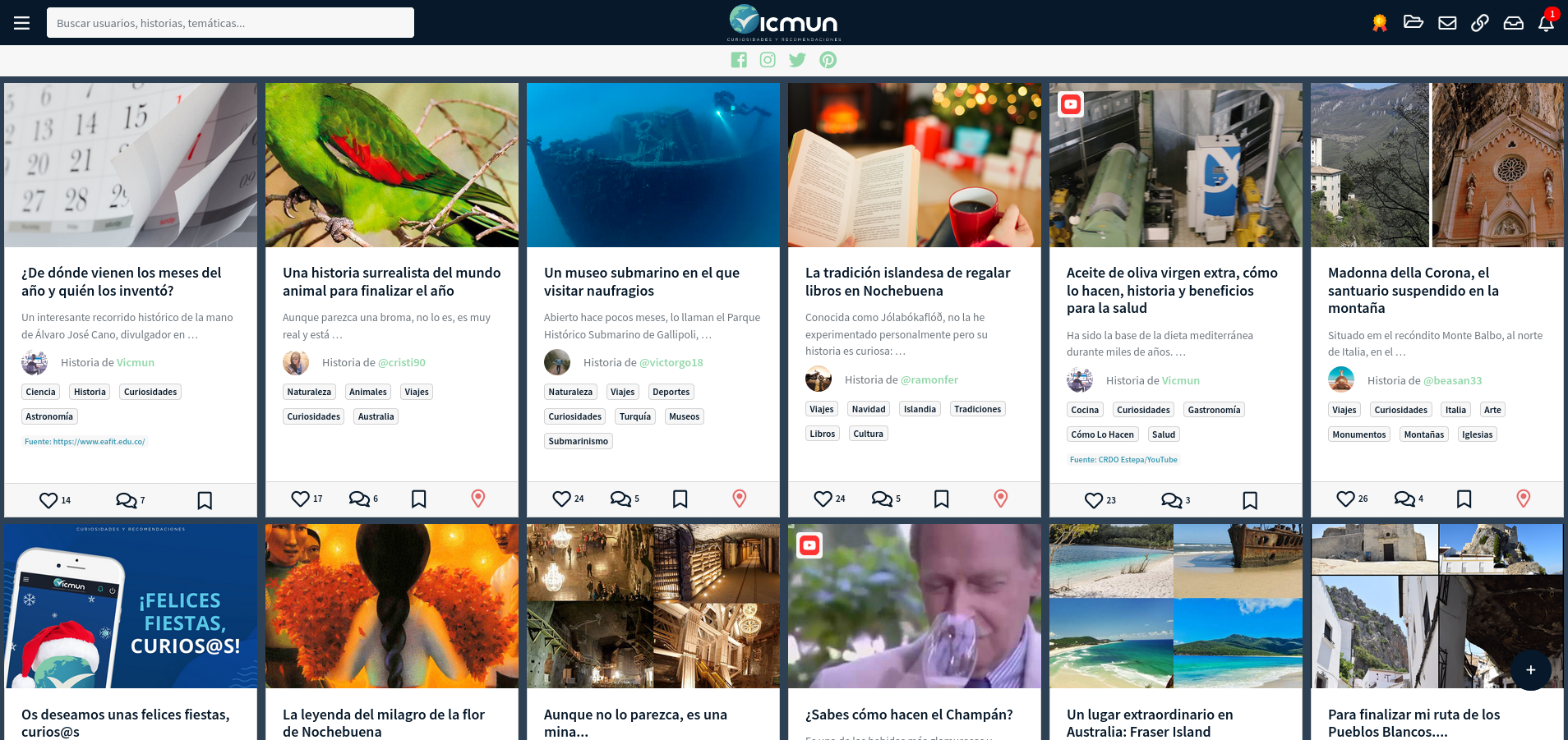This screenshot has width=1568, height=740.
Task: Open comments on surreal animal story
Action: [x=359, y=499]
